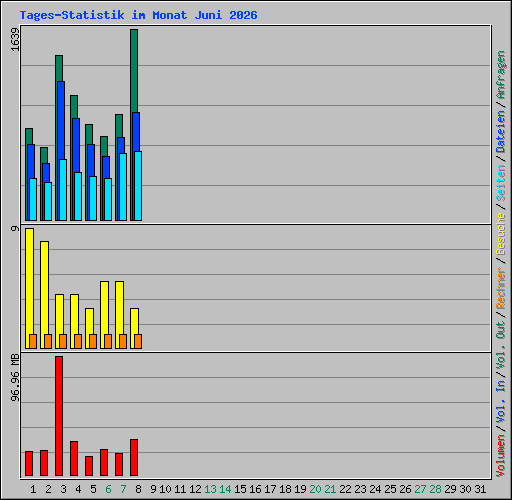Select the orange Rechner bar for day 5
The image size is (512, 500).
(93, 341)
